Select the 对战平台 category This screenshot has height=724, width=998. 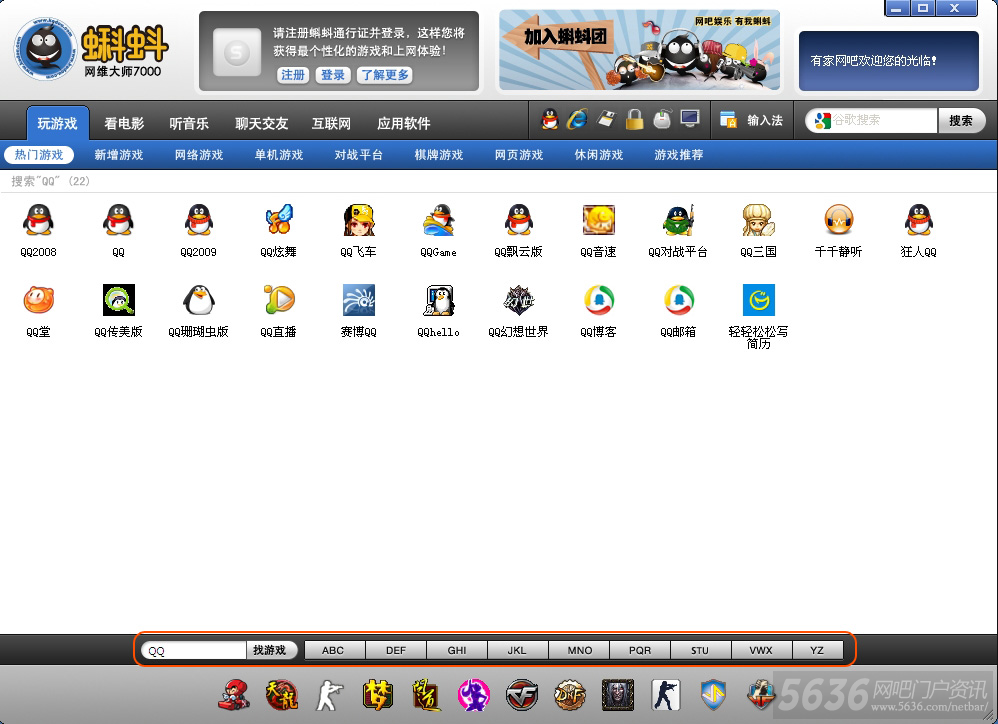[359, 155]
